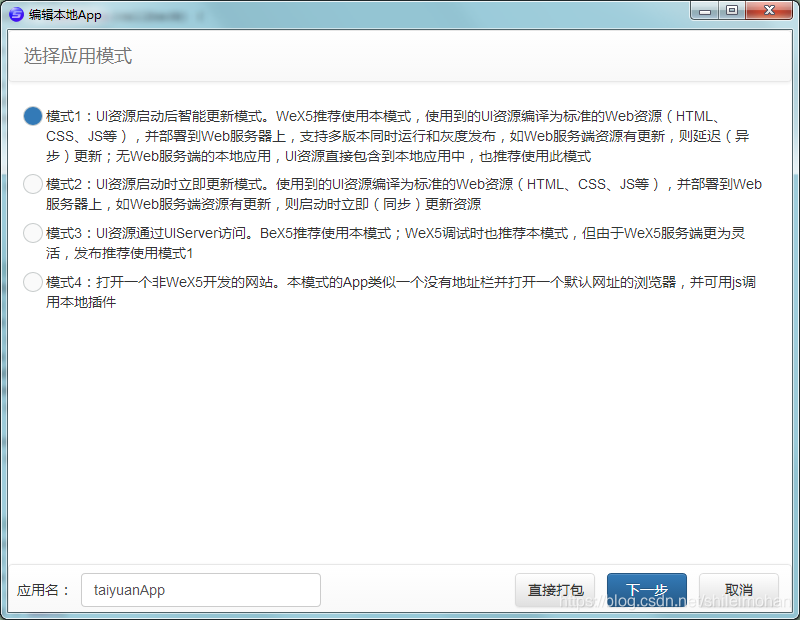Click the 直接打包 button
The height and width of the screenshot is (620, 800).
555,590
